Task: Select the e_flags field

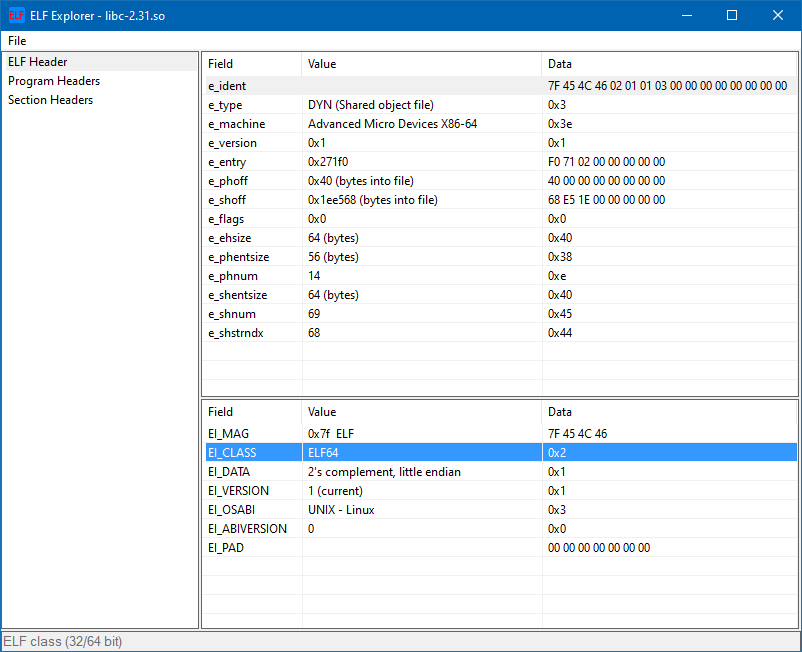Action: click(226, 219)
